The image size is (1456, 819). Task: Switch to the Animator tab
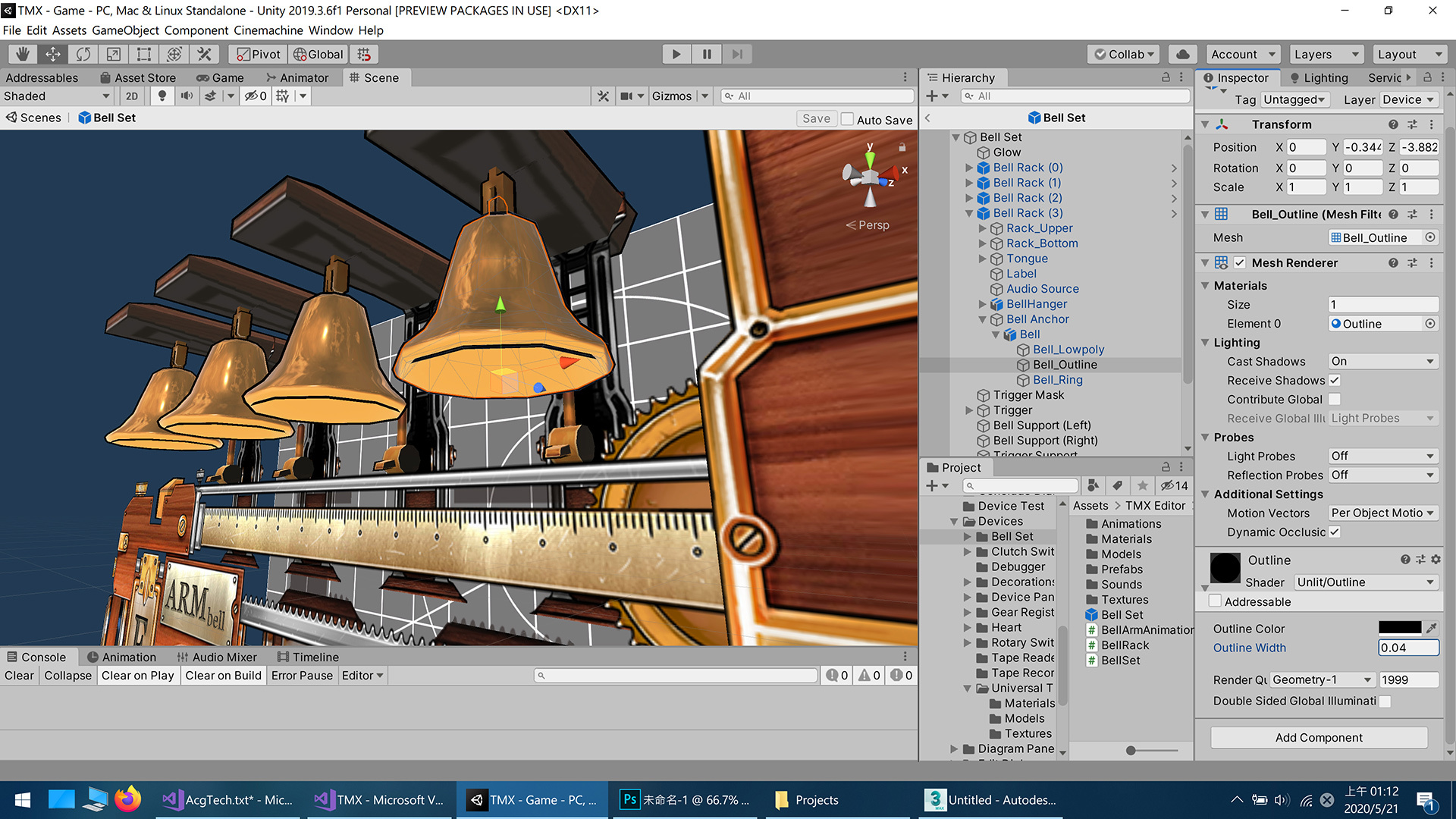(x=297, y=77)
